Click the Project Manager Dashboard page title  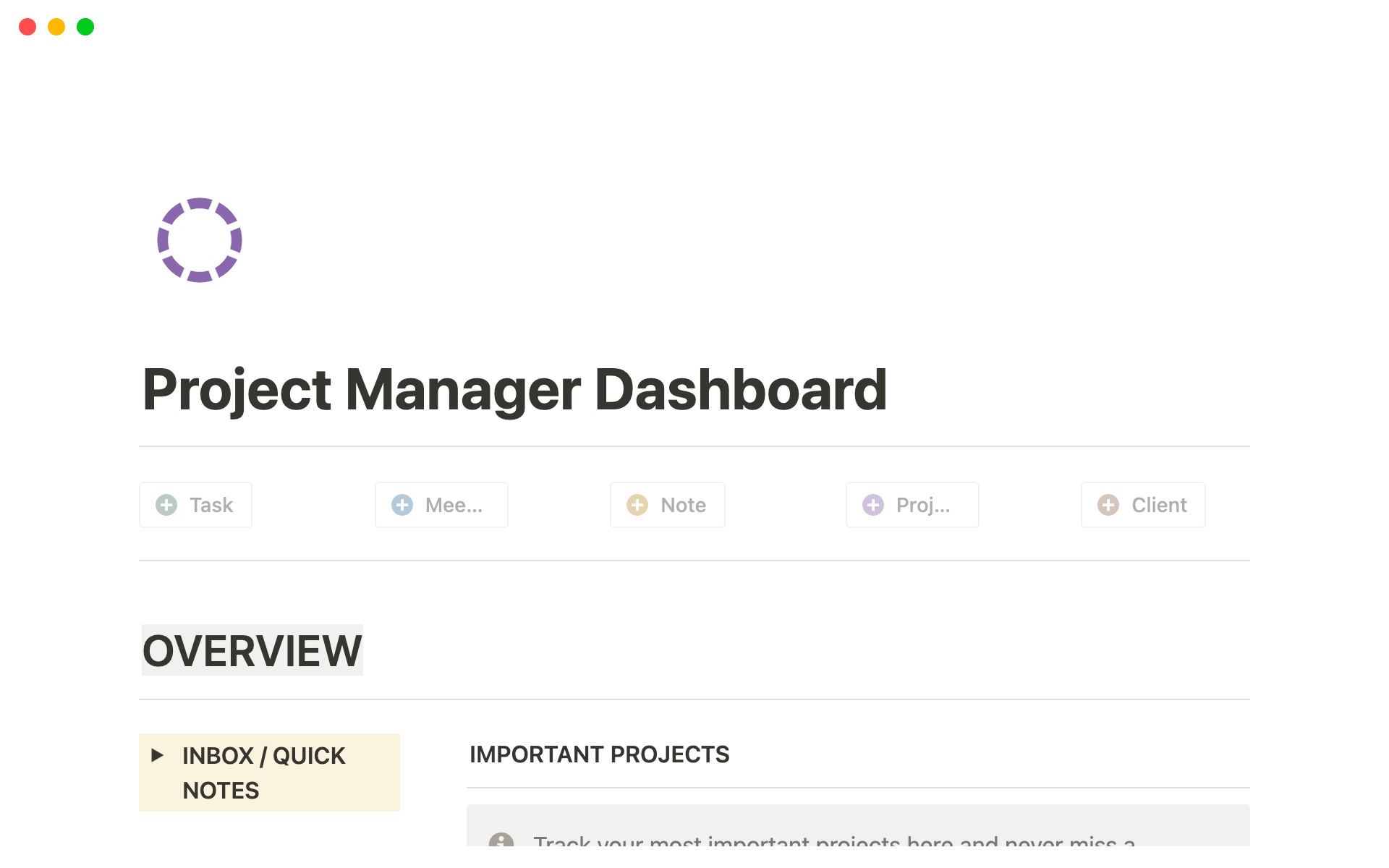click(514, 390)
